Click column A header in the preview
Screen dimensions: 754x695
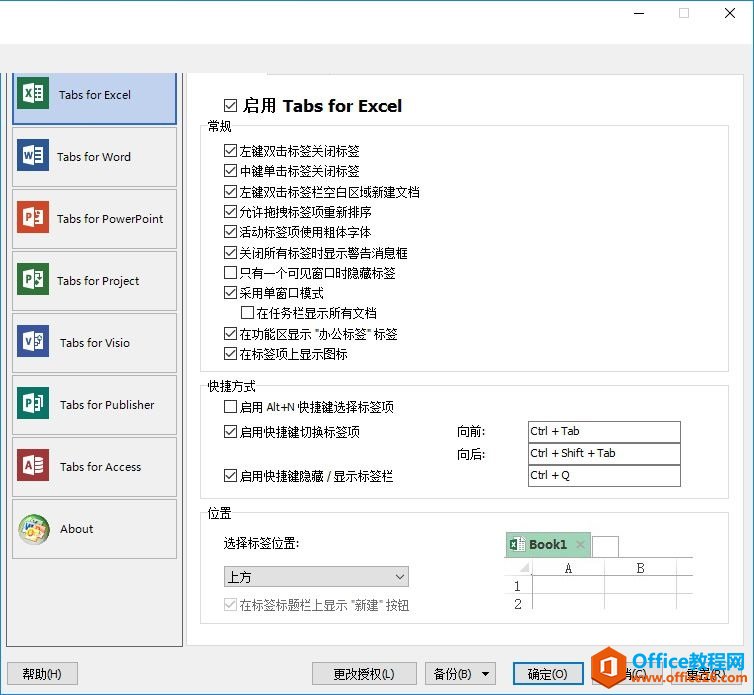tap(568, 569)
